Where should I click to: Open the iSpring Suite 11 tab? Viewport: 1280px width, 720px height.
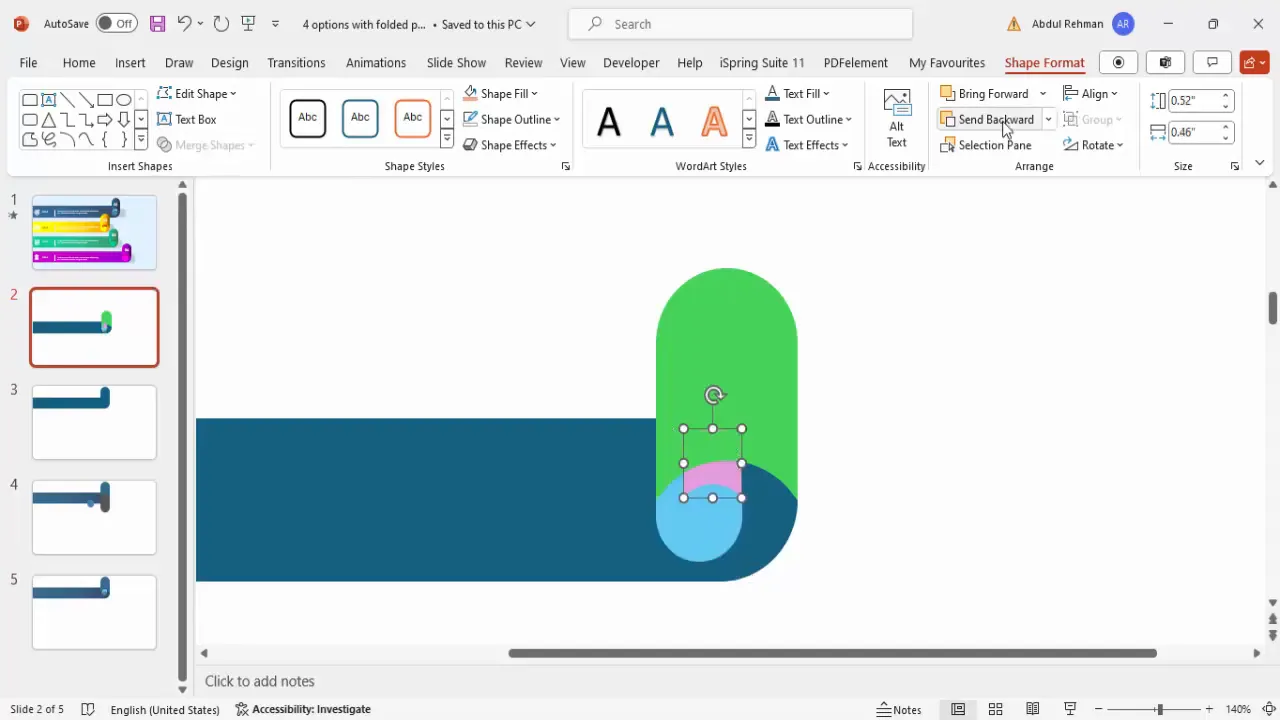[762, 62]
